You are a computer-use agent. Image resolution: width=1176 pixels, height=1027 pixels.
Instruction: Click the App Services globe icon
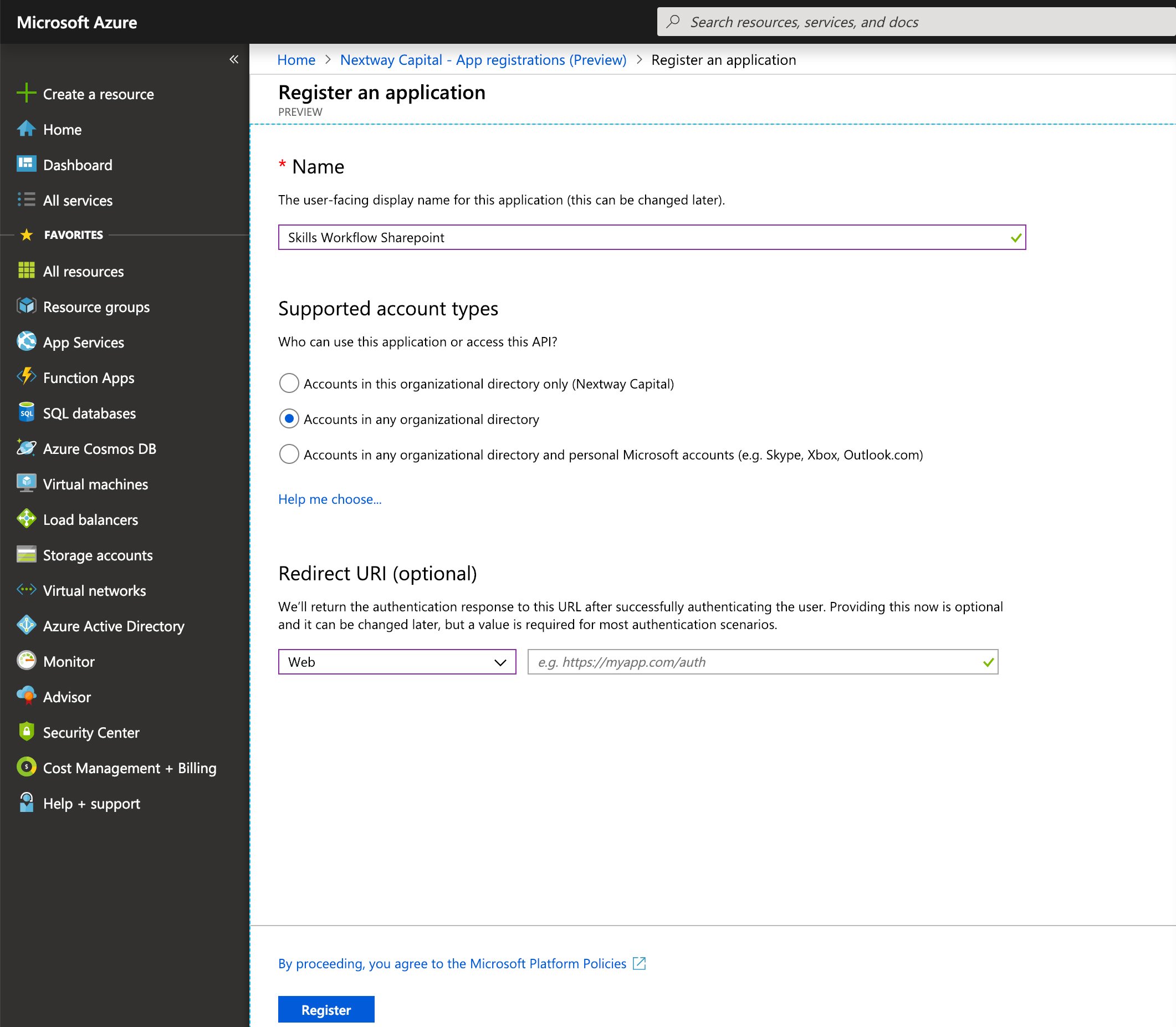tap(27, 341)
